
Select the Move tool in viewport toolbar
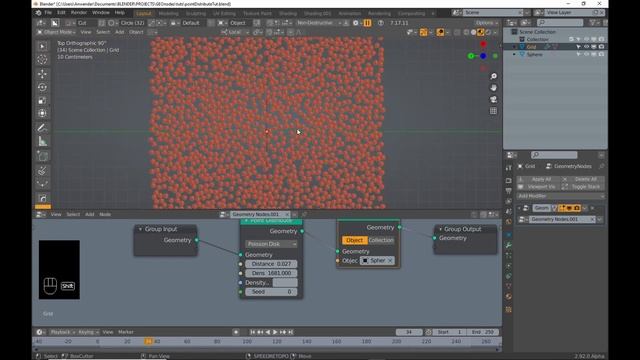tap(42, 74)
